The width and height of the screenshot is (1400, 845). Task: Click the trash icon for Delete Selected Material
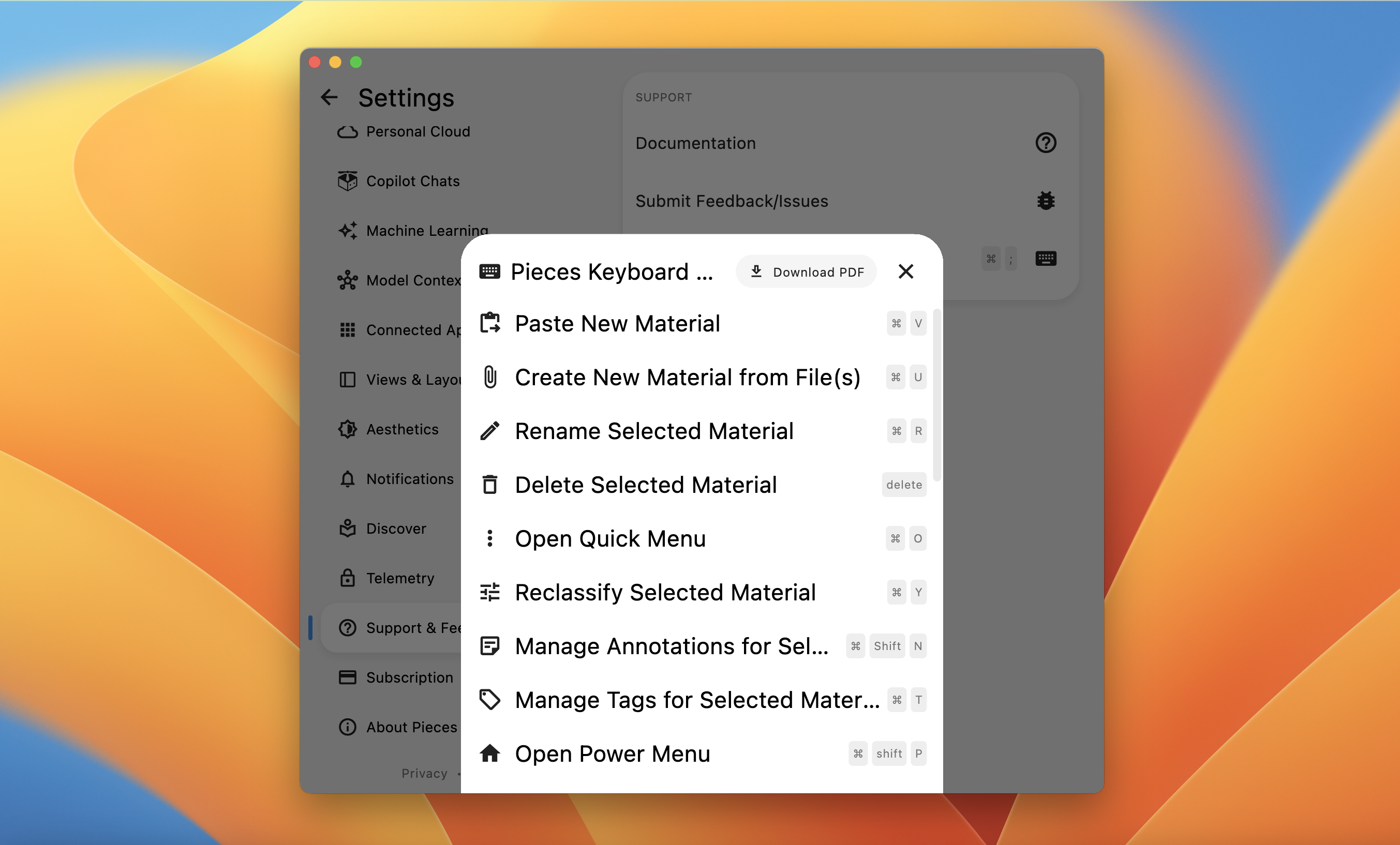pos(490,485)
